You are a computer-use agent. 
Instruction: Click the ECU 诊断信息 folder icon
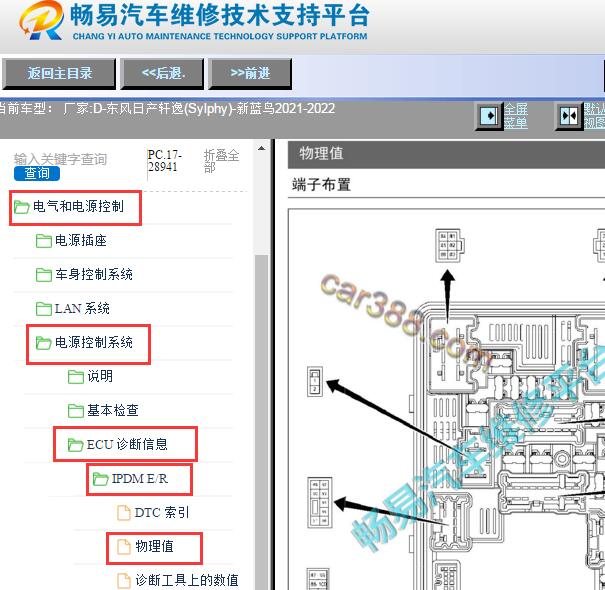75,445
